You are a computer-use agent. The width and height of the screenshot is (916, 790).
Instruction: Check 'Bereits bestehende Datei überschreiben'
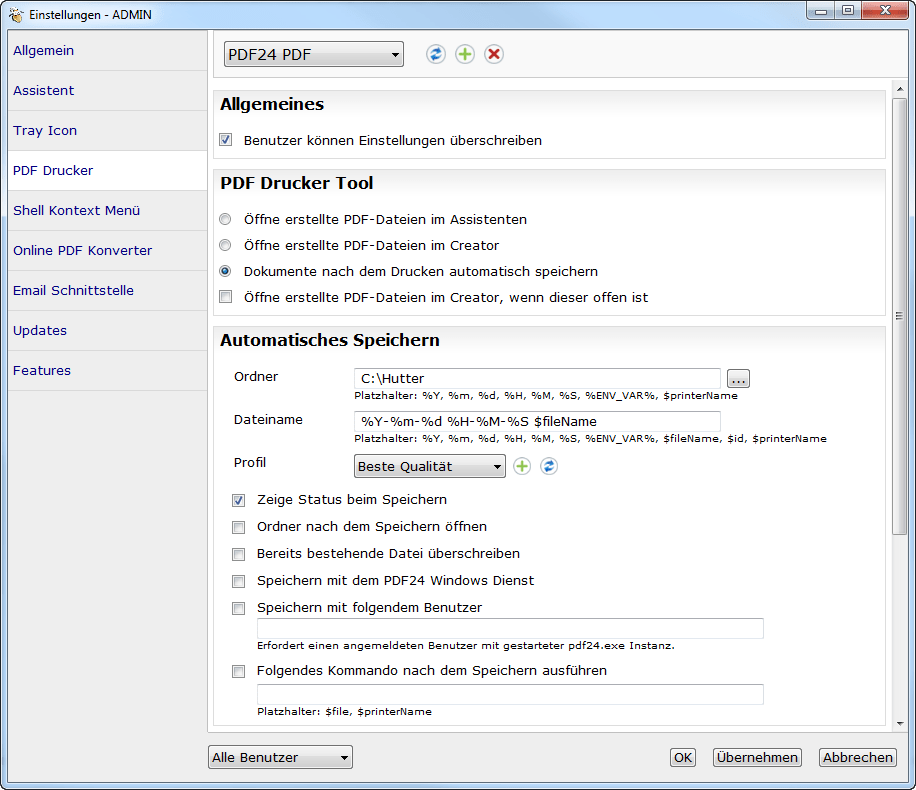[238, 554]
